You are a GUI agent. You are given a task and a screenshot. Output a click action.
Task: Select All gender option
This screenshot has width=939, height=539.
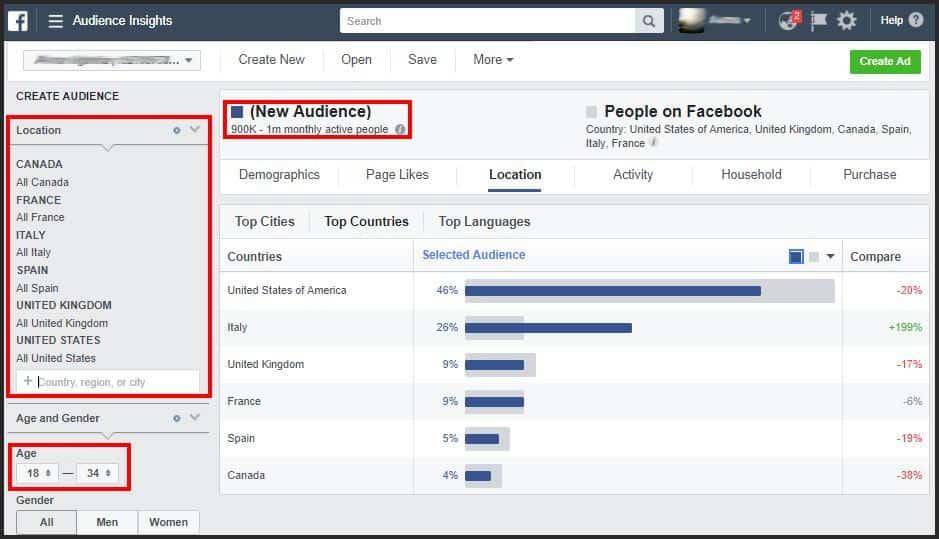pyautogui.click(x=47, y=522)
